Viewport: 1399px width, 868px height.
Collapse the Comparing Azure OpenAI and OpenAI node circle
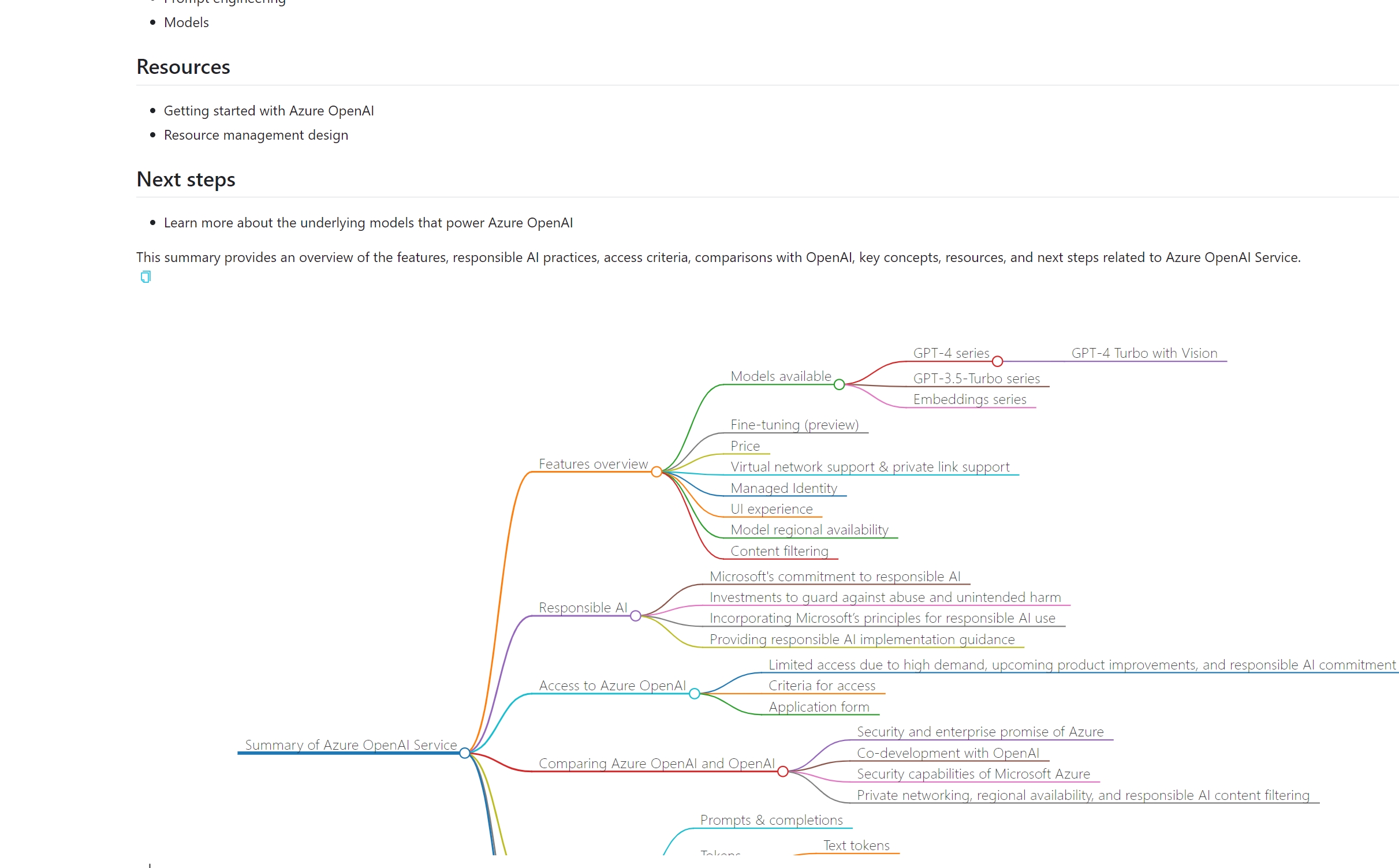783,772
